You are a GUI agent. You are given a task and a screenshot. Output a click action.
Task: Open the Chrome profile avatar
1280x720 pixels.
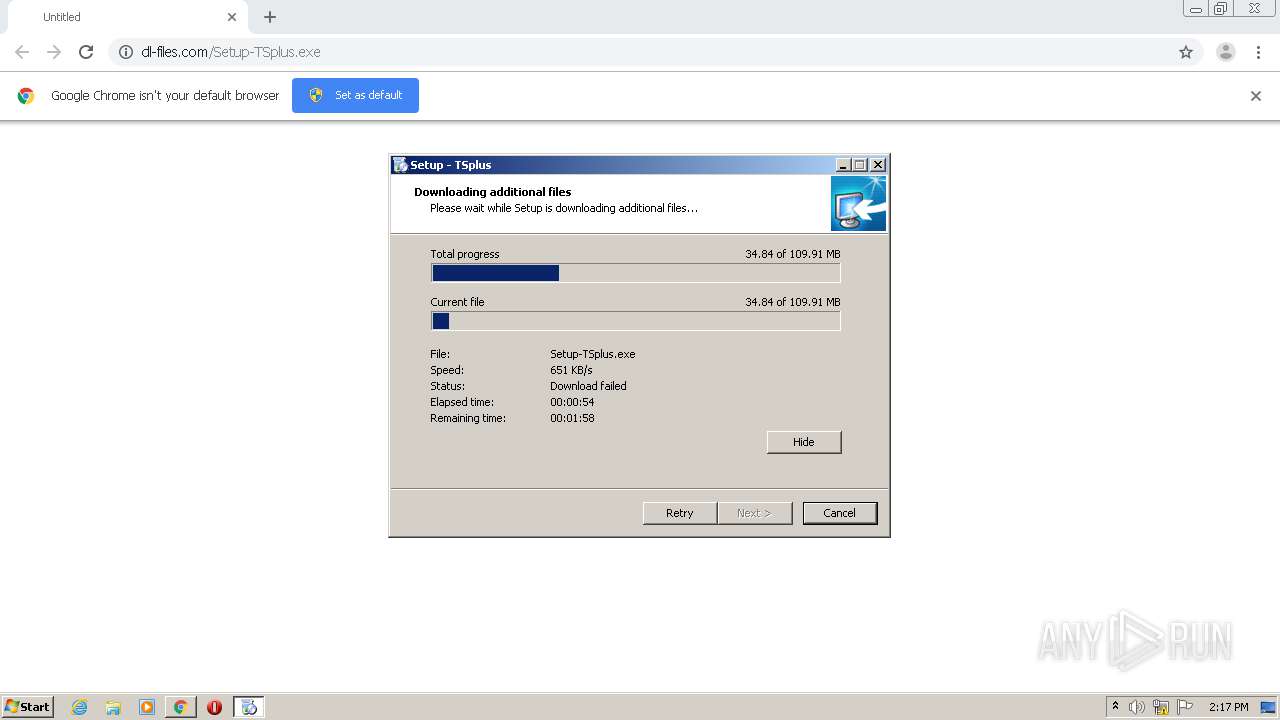click(1226, 52)
